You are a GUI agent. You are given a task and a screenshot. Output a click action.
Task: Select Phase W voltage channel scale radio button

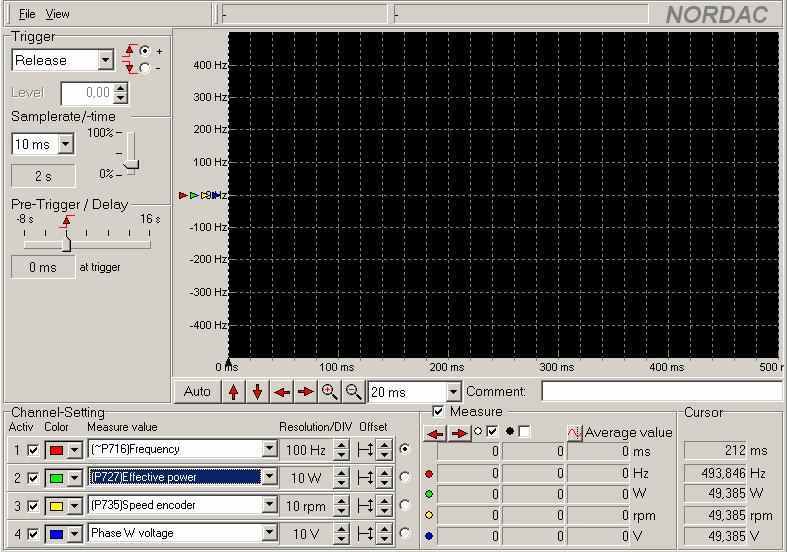pos(405,533)
